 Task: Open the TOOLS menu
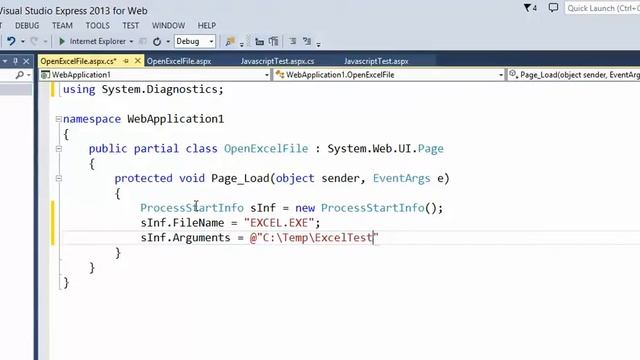pos(98,25)
